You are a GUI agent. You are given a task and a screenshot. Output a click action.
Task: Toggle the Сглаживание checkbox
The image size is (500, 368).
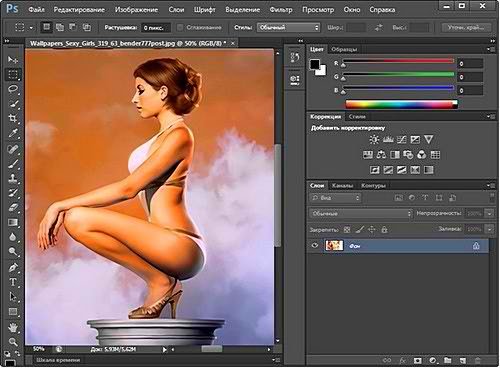click(x=180, y=28)
